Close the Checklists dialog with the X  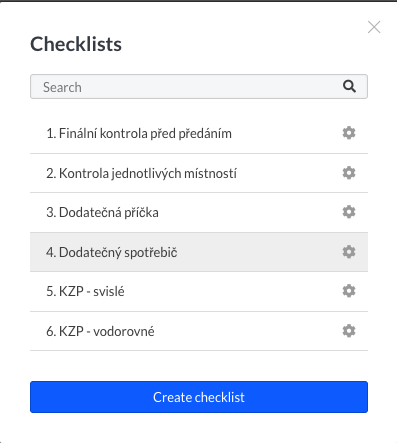point(374,27)
